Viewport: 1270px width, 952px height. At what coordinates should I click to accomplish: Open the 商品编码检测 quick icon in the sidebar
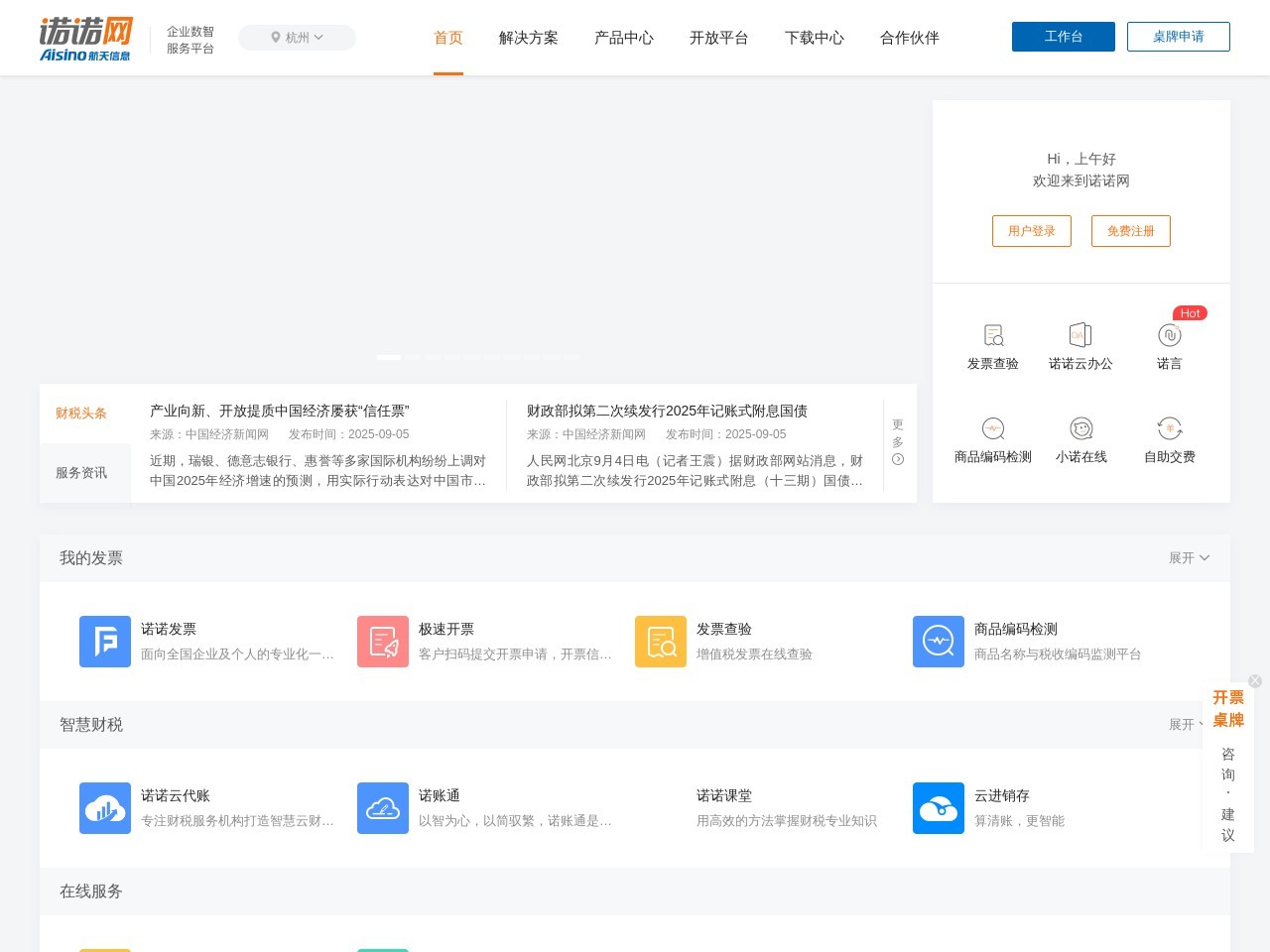993,428
